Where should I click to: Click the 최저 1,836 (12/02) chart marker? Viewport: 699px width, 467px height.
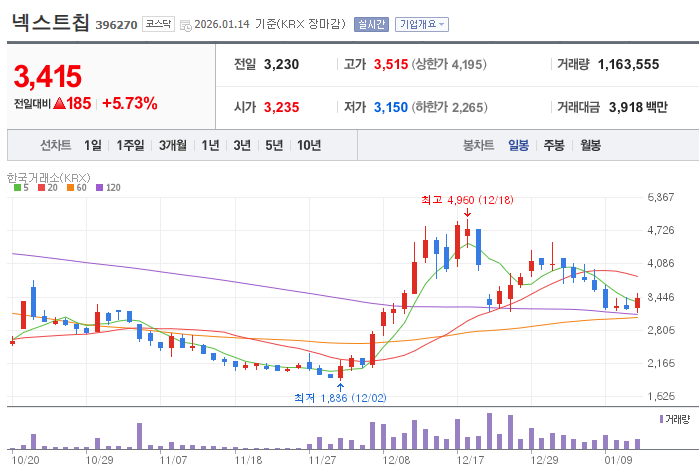340,397
